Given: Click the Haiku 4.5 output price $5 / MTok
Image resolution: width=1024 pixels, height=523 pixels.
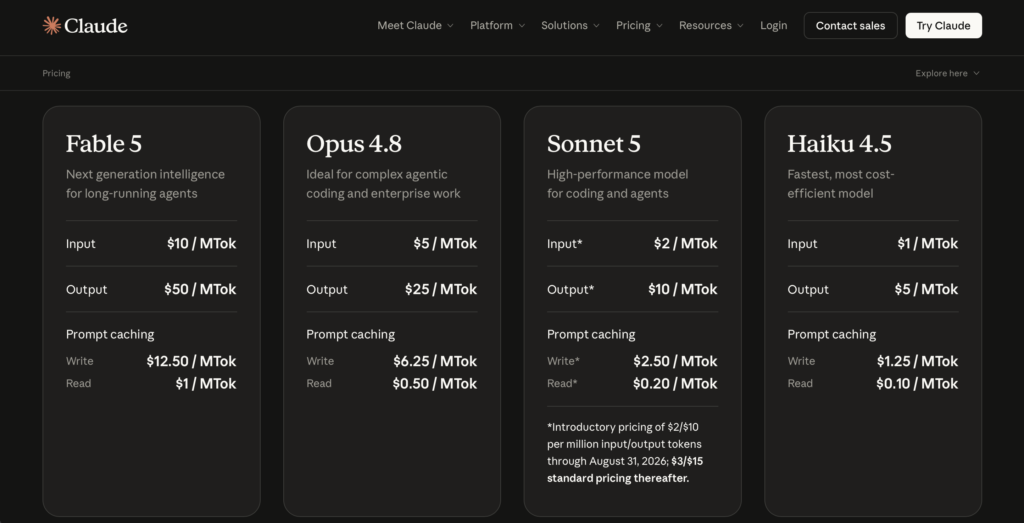Looking at the screenshot, I should point(926,289).
